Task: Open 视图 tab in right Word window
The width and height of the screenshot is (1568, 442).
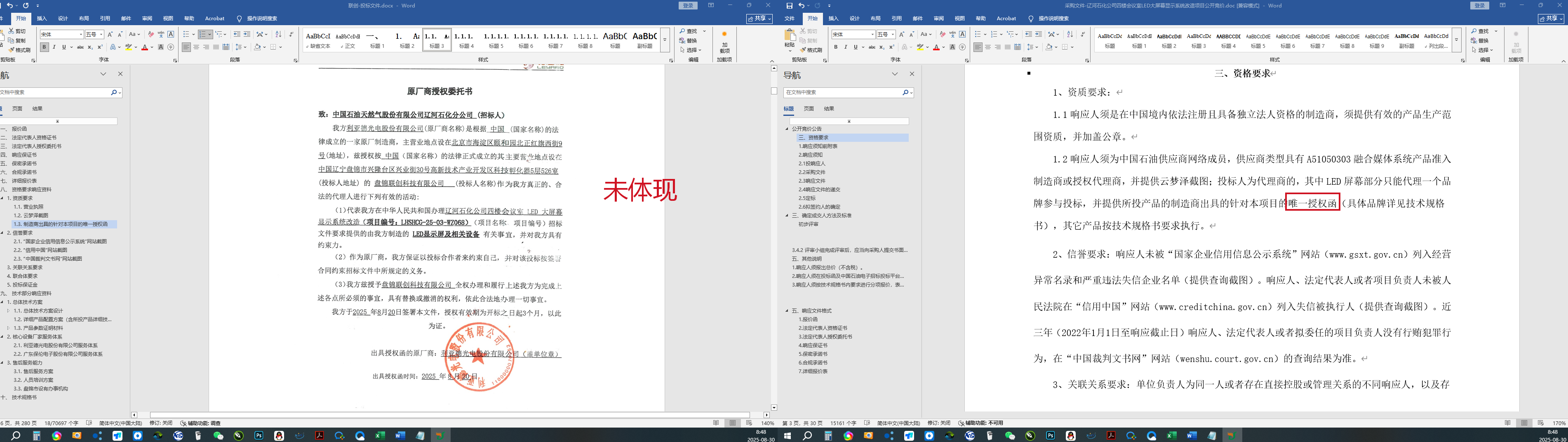Action: pos(959,18)
